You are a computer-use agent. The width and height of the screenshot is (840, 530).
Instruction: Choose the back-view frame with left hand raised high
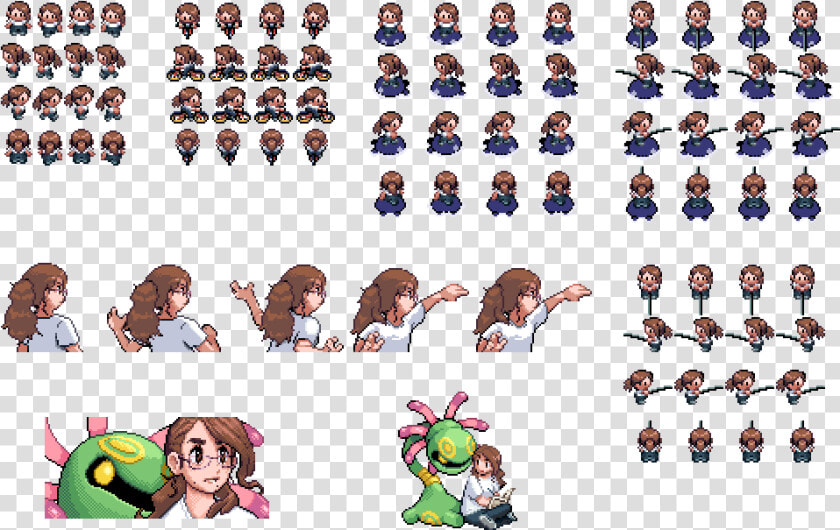[287, 308]
